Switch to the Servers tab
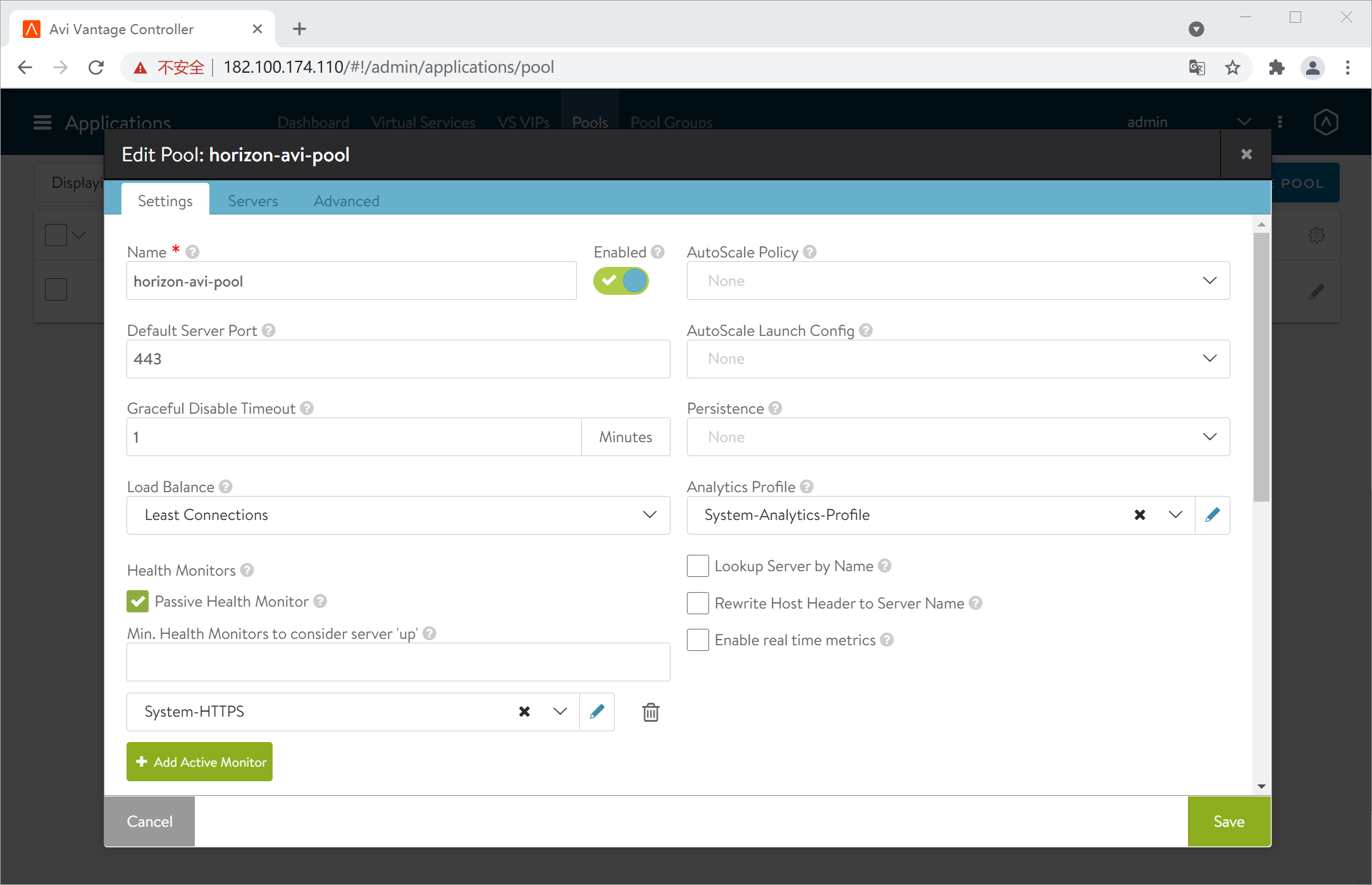The image size is (1372, 885). tap(252, 201)
